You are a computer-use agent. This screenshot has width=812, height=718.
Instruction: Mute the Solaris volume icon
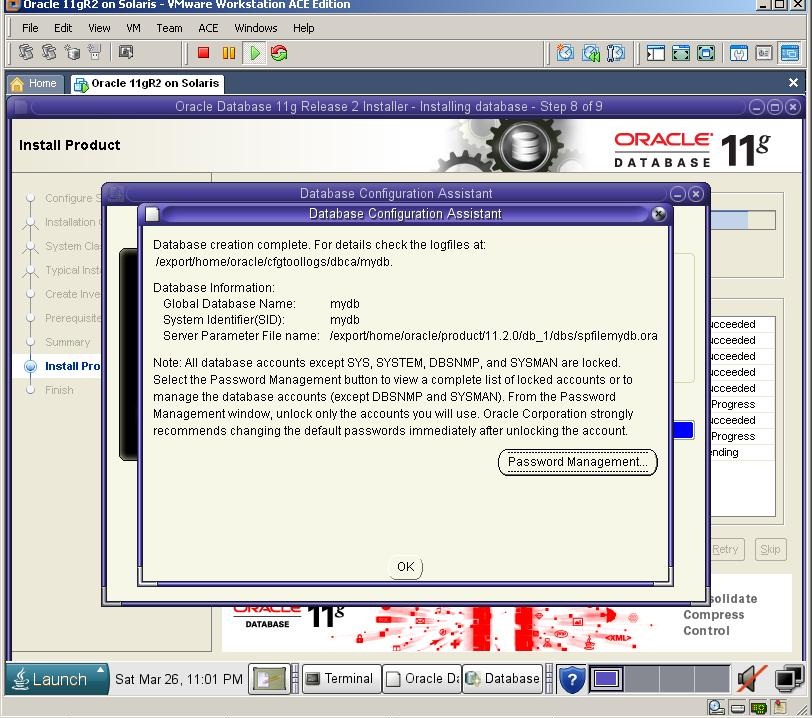point(748,678)
